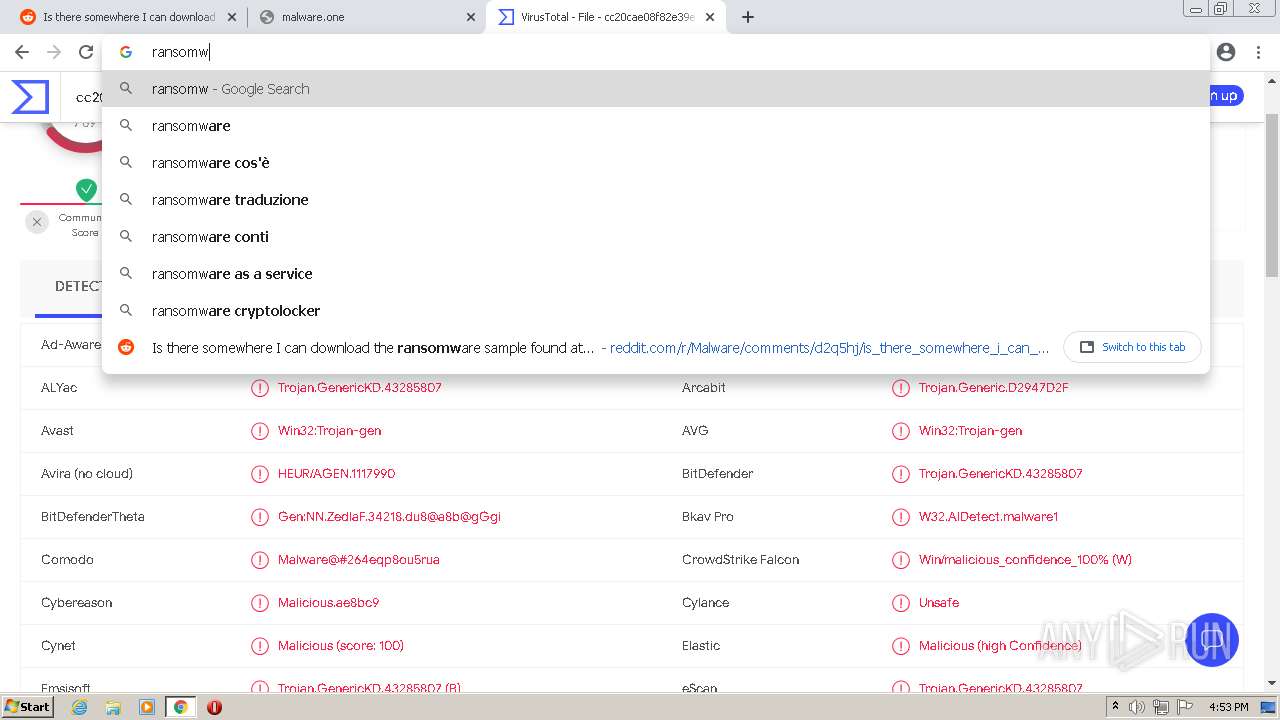Image resolution: width=1280 pixels, height=720 pixels.
Task: Click the taskbar volume speaker icon
Action: click(x=1137, y=707)
